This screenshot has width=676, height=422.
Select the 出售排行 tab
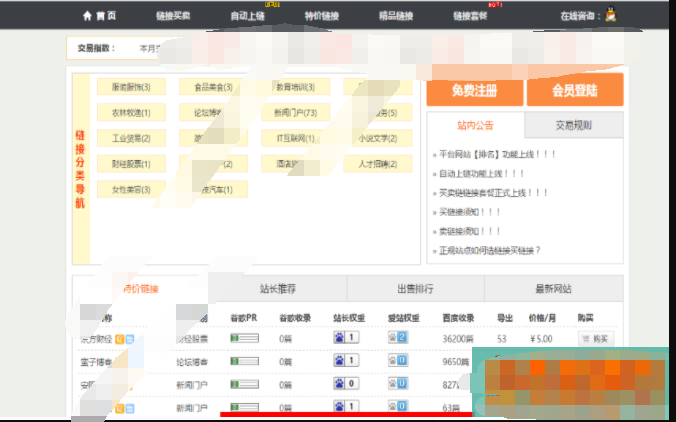pyautogui.click(x=415, y=288)
